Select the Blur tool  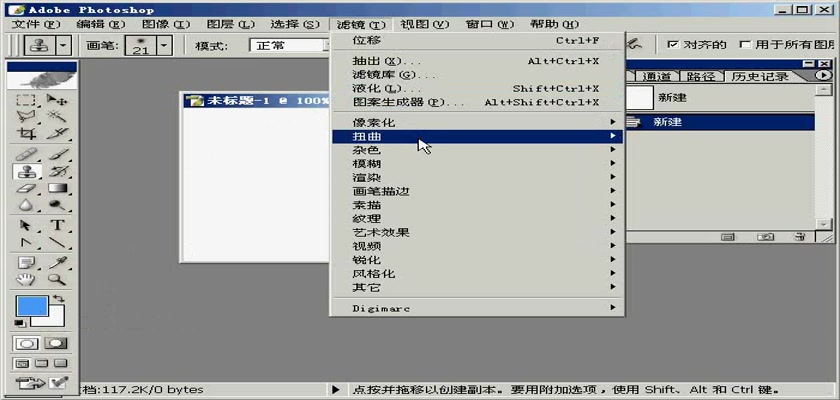click(x=25, y=205)
